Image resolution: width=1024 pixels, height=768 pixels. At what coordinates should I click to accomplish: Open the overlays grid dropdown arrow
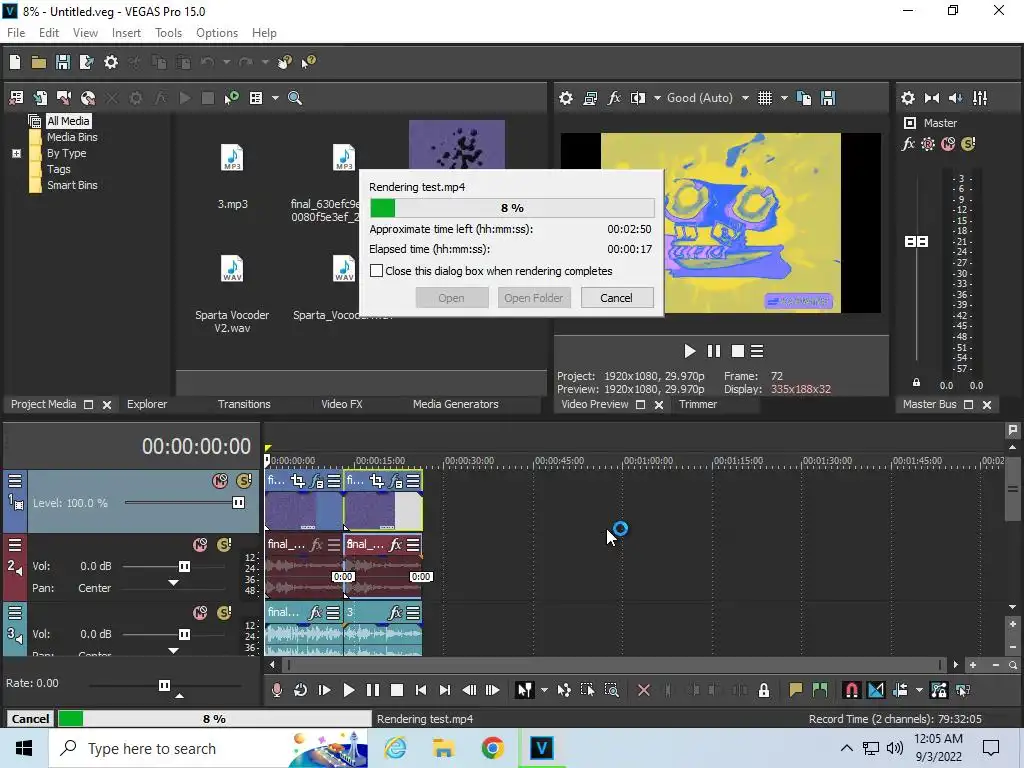pyautogui.click(x=784, y=98)
